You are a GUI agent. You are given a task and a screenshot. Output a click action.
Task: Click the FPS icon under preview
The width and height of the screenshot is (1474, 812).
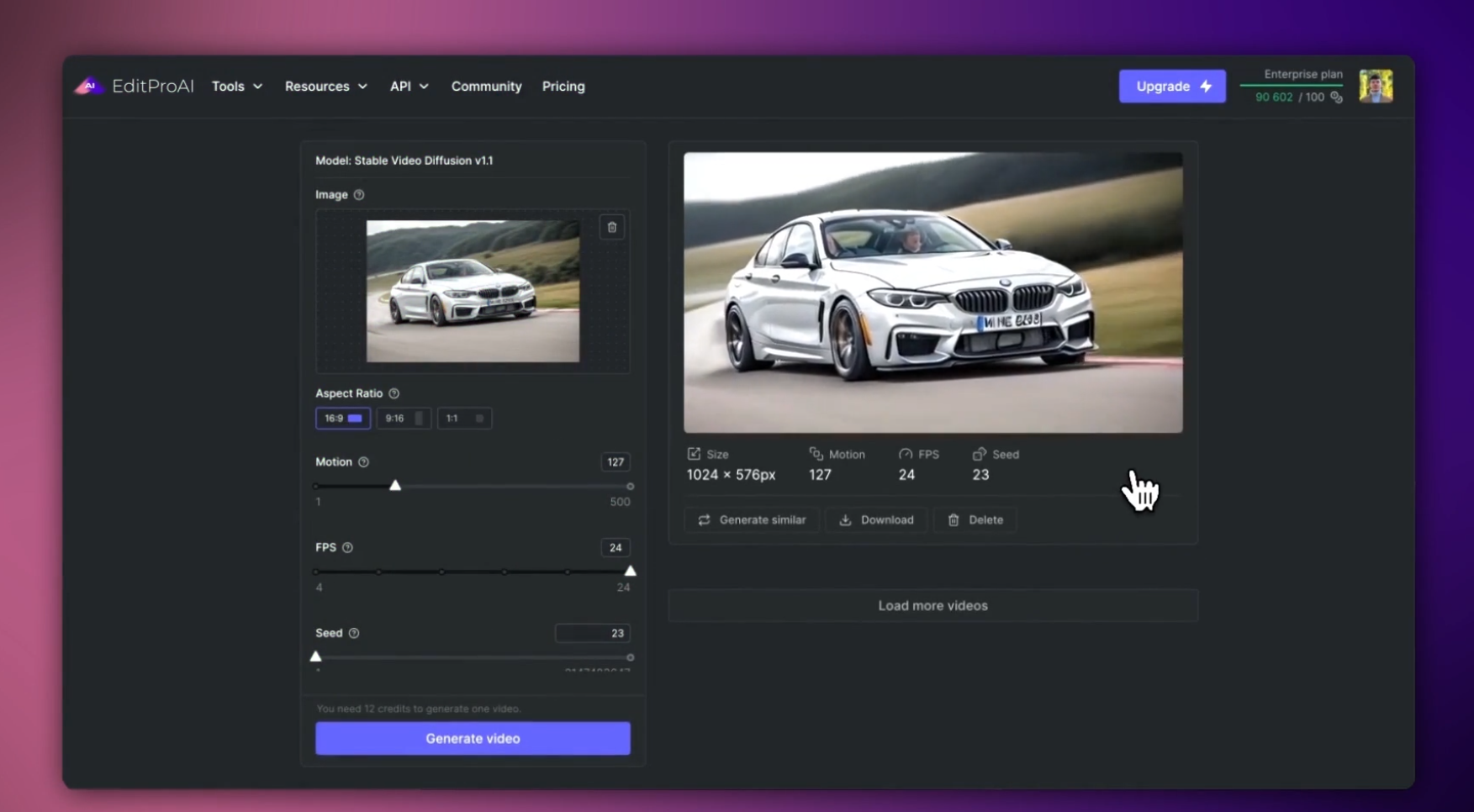coord(906,454)
